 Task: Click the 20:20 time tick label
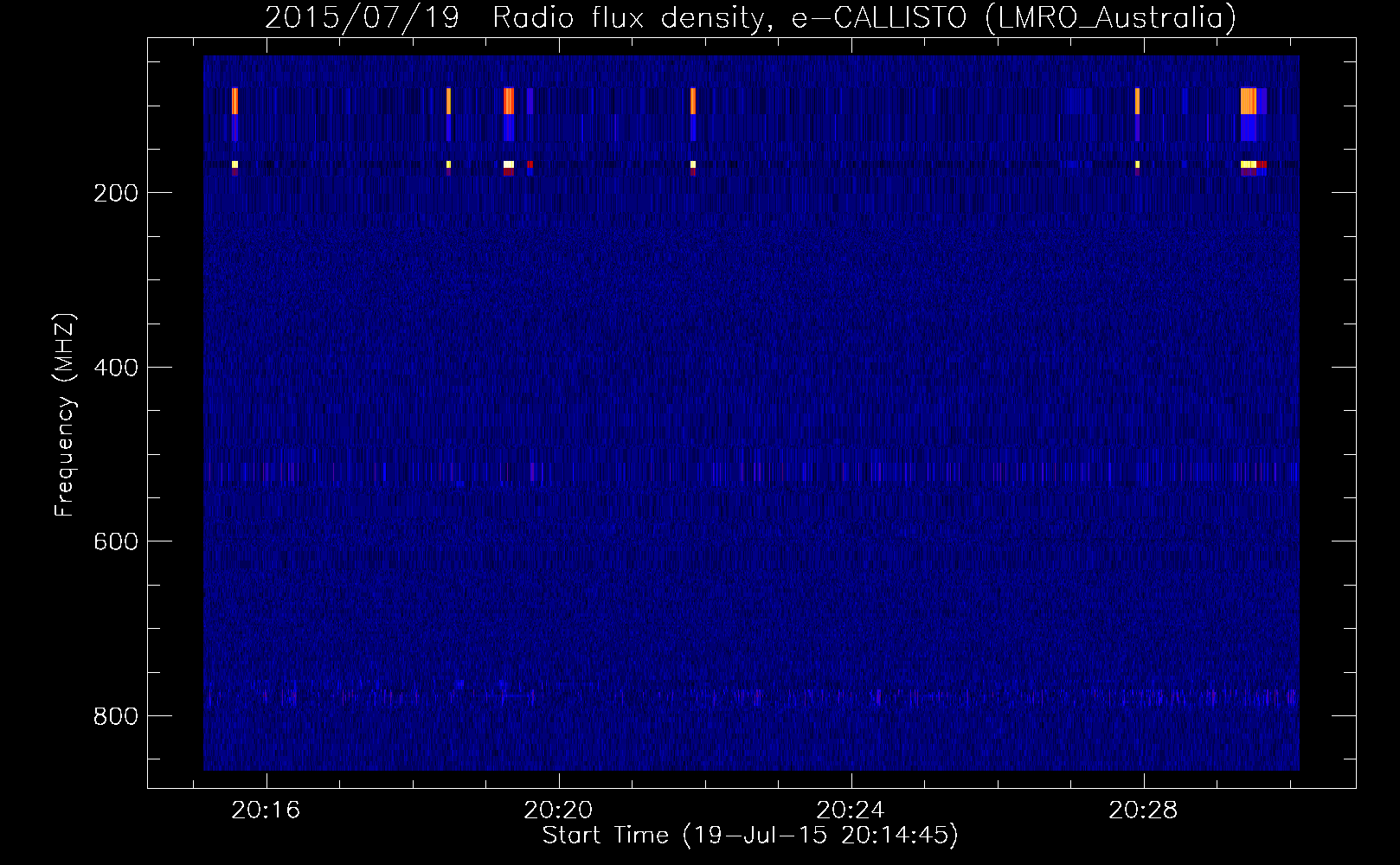[x=559, y=810]
